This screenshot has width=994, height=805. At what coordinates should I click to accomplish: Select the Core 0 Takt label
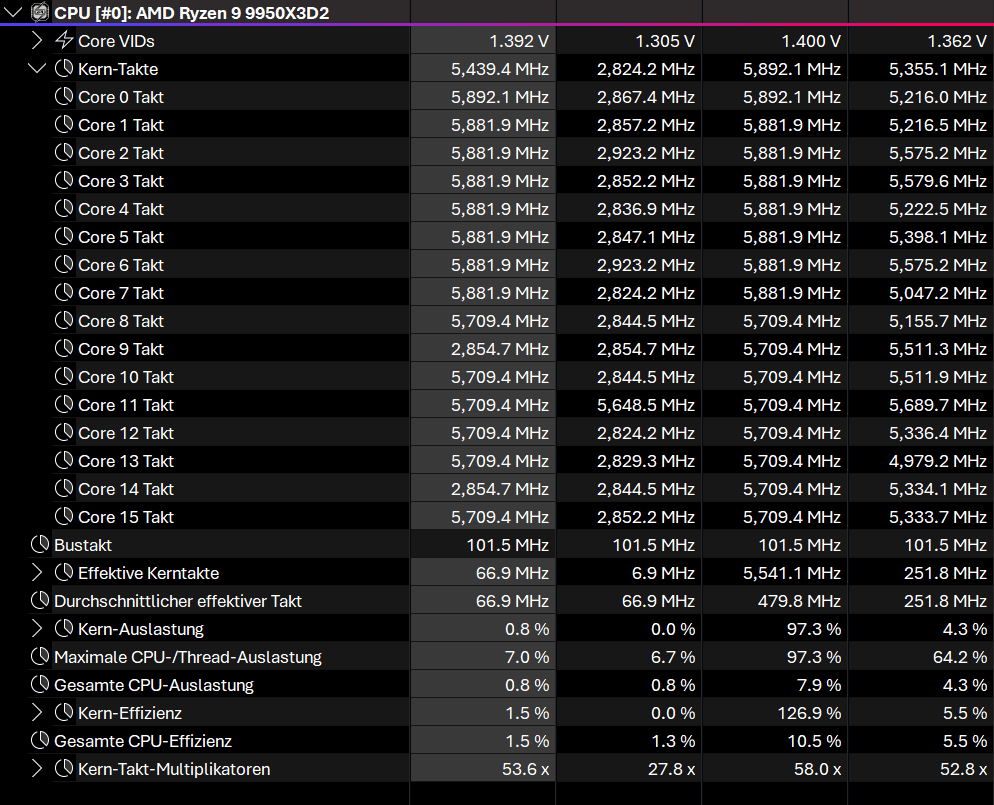coord(120,97)
